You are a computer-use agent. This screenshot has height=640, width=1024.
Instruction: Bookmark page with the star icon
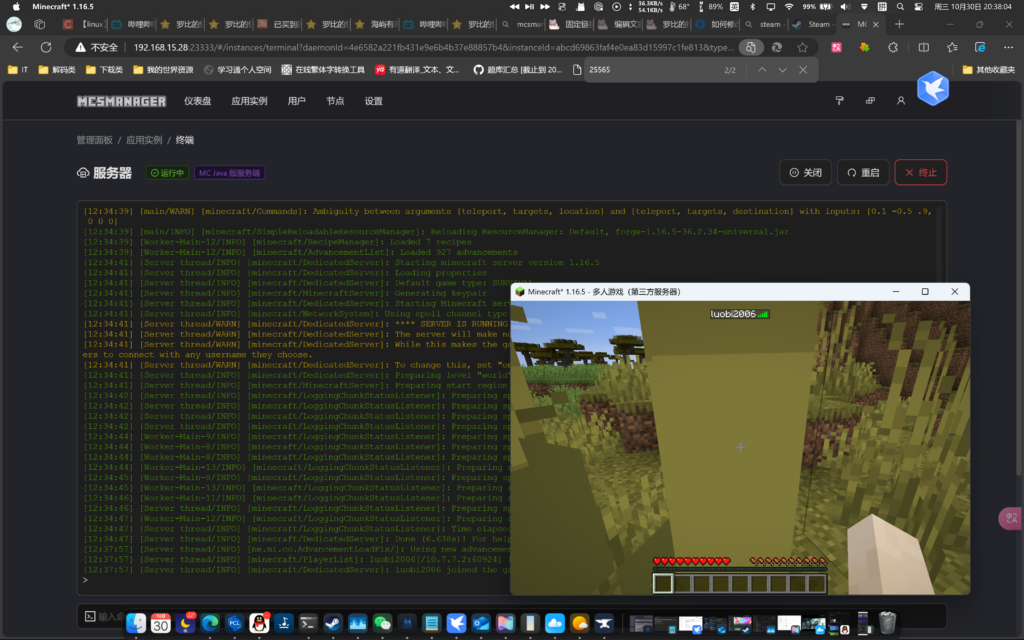coord(802,47)
